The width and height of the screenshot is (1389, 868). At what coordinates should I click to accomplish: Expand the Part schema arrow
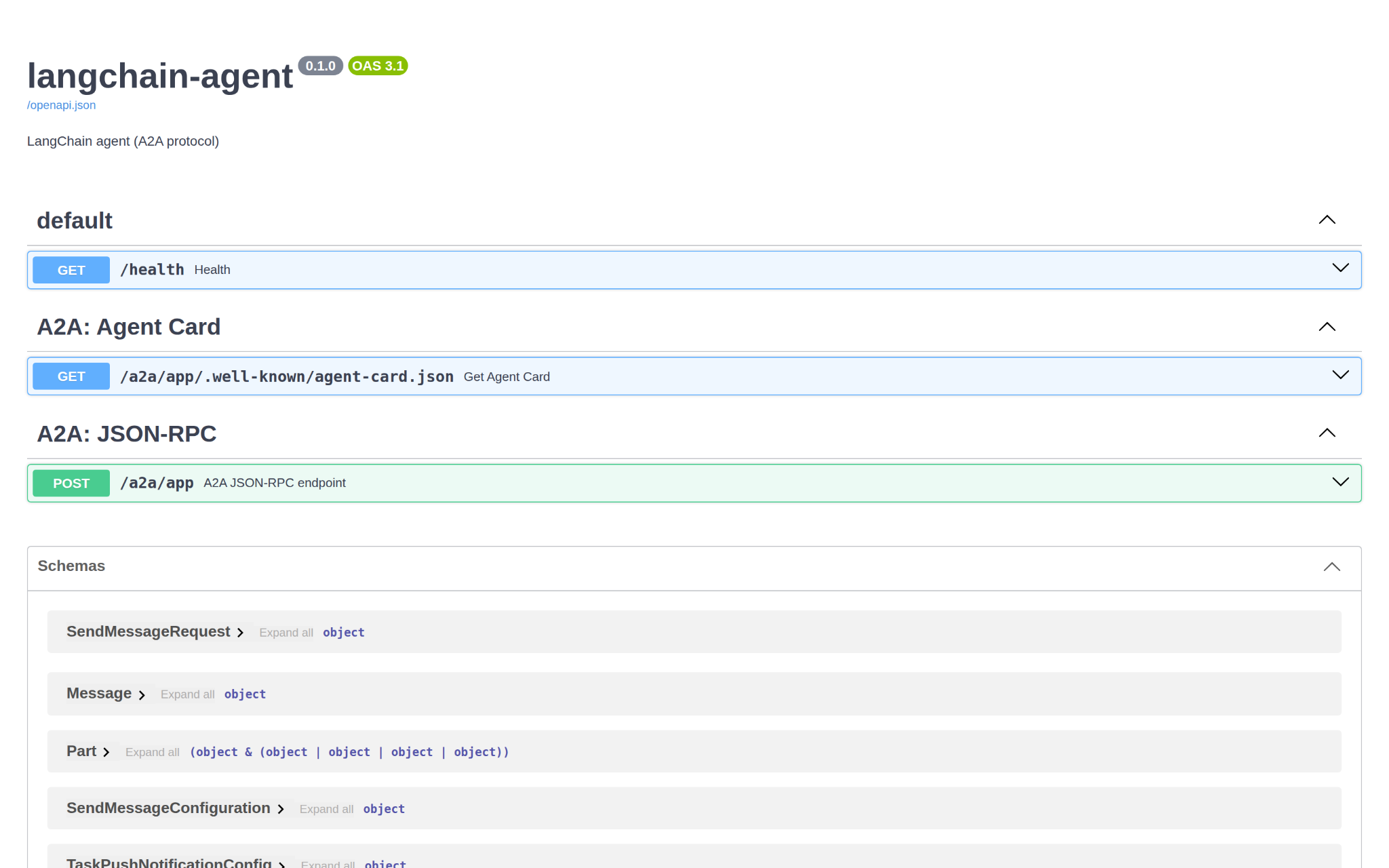106,752
